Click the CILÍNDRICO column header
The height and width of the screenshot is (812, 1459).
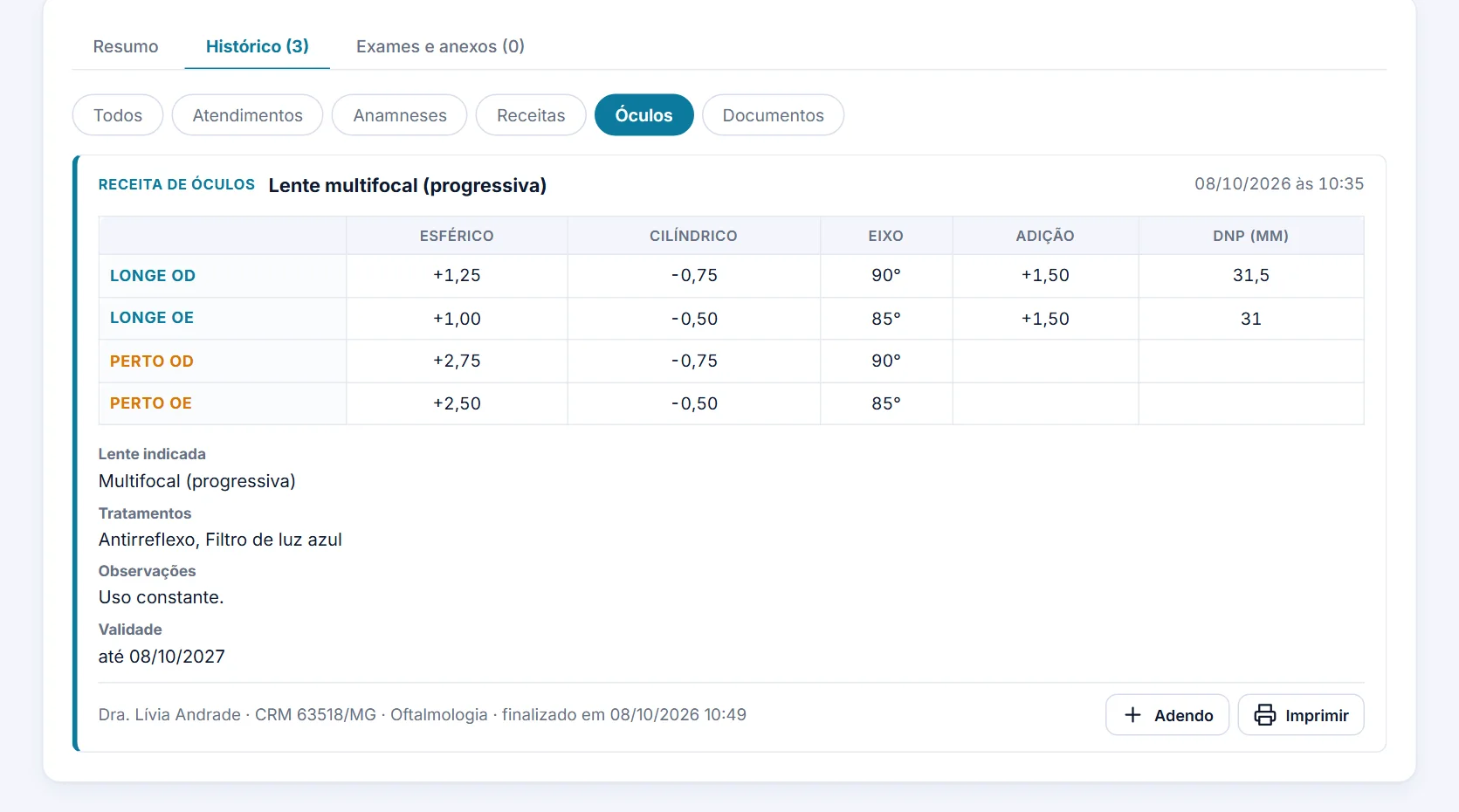693,236
